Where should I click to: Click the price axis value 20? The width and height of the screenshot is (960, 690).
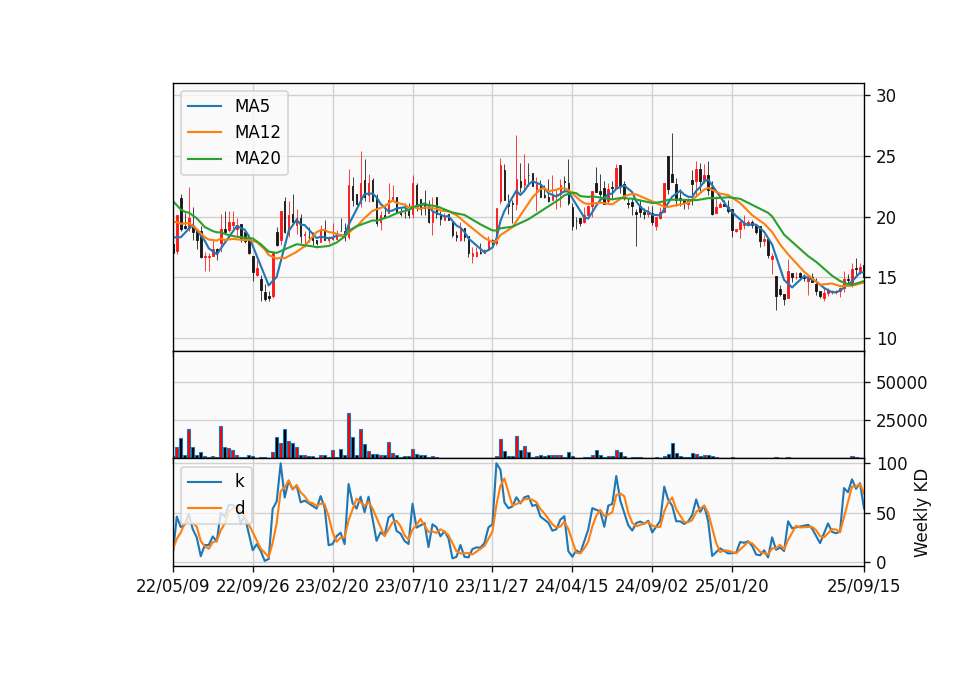pos(886,218)
